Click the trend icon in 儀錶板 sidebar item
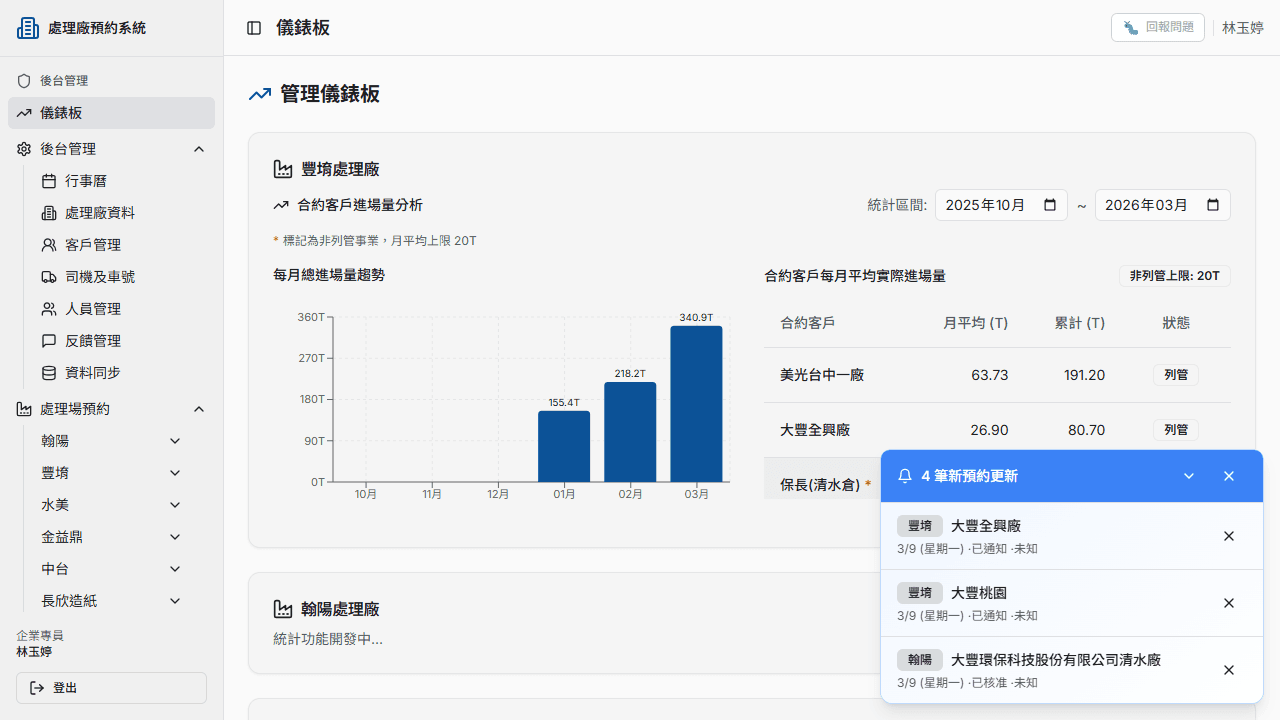The height and width of the screenshot is (720, 1280). click(x=24, y=113)
